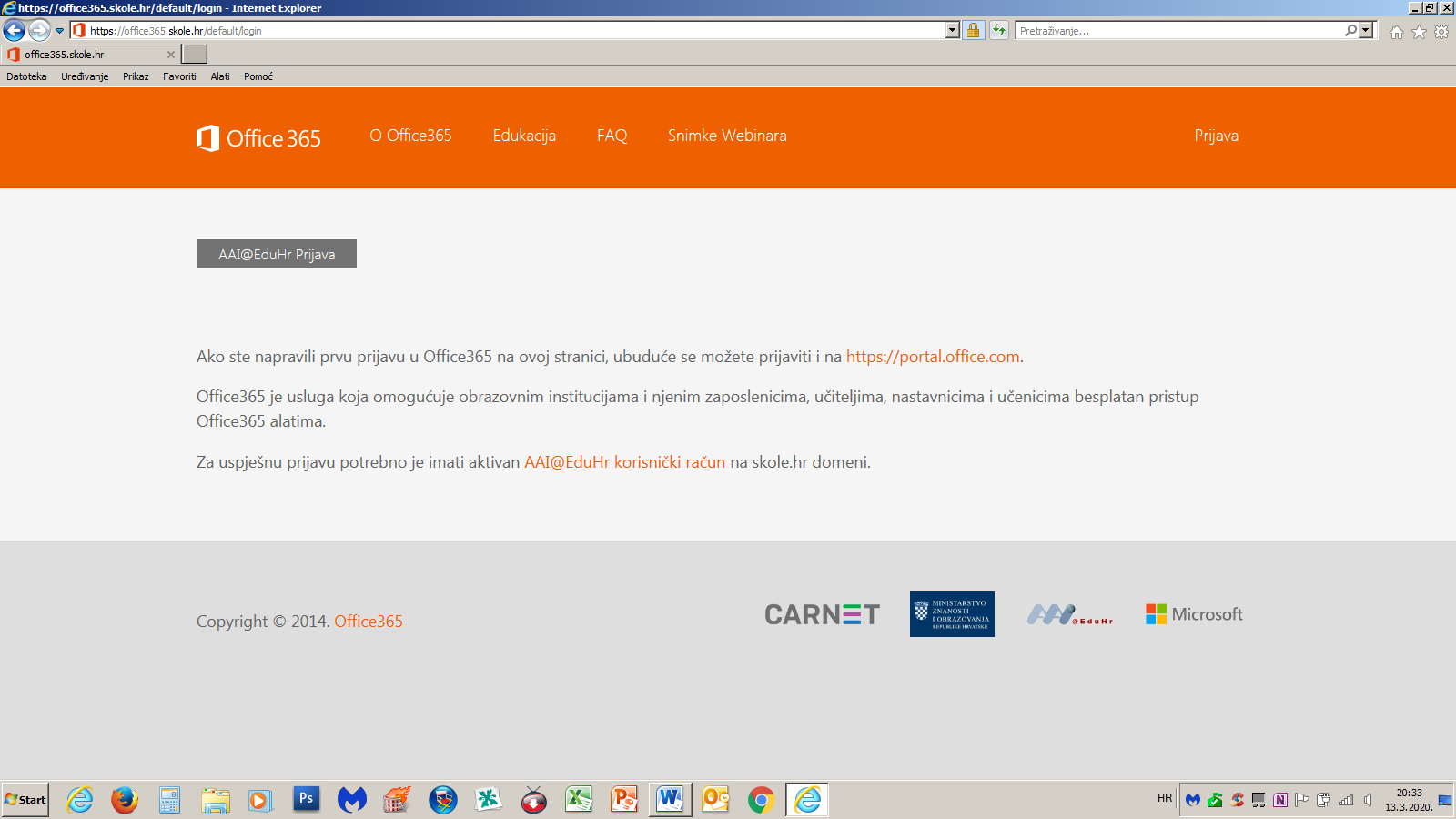Open the file explorer folder icon
Viewport: 1456px width, 819px height.
pos(216,800)
